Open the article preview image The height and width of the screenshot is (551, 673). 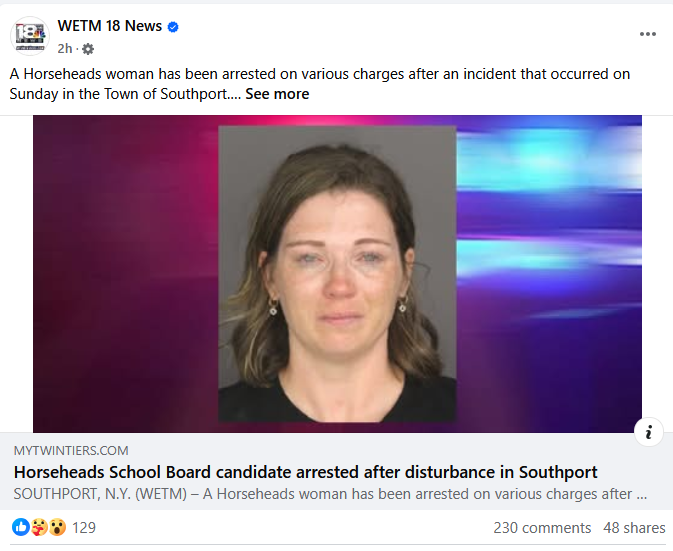pyautogui.click(x=337, y=274)
